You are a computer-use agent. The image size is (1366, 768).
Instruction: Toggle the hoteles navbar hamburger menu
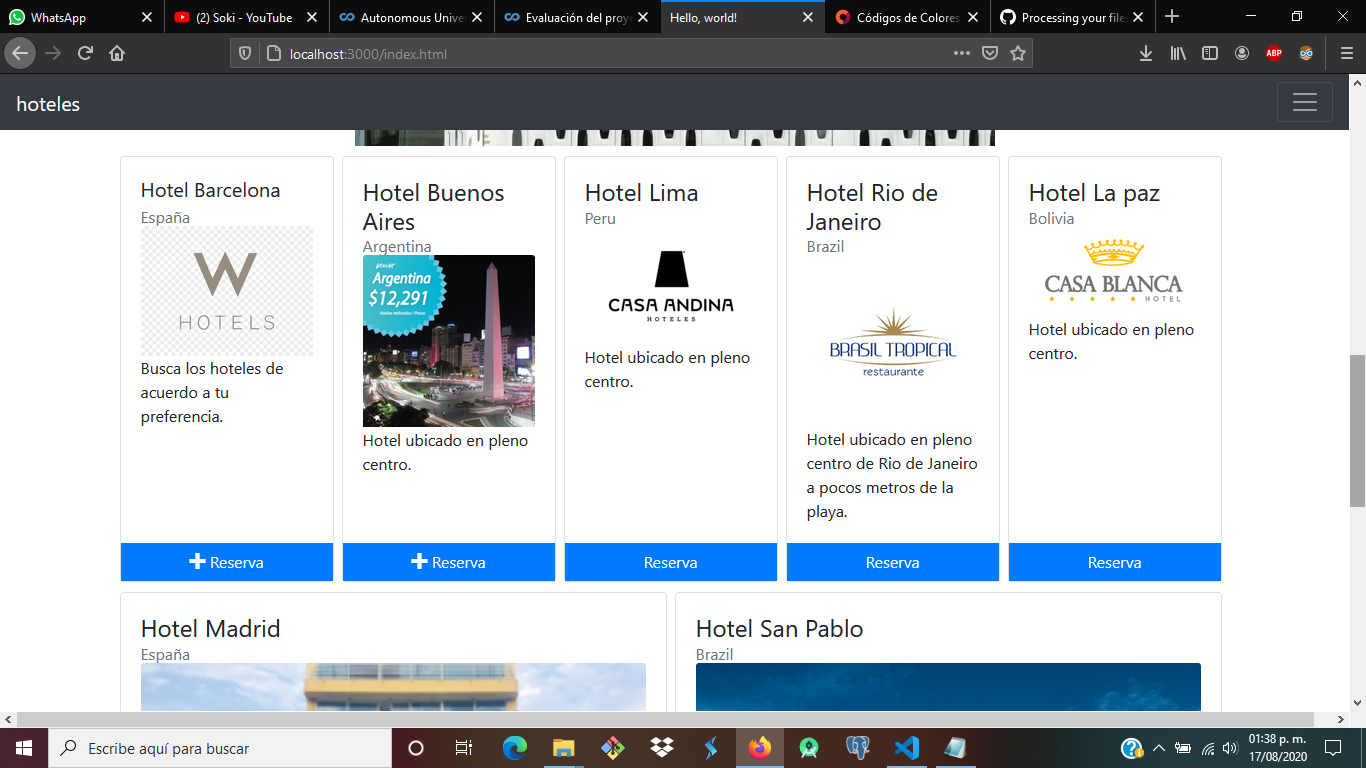pos(1305,102)
